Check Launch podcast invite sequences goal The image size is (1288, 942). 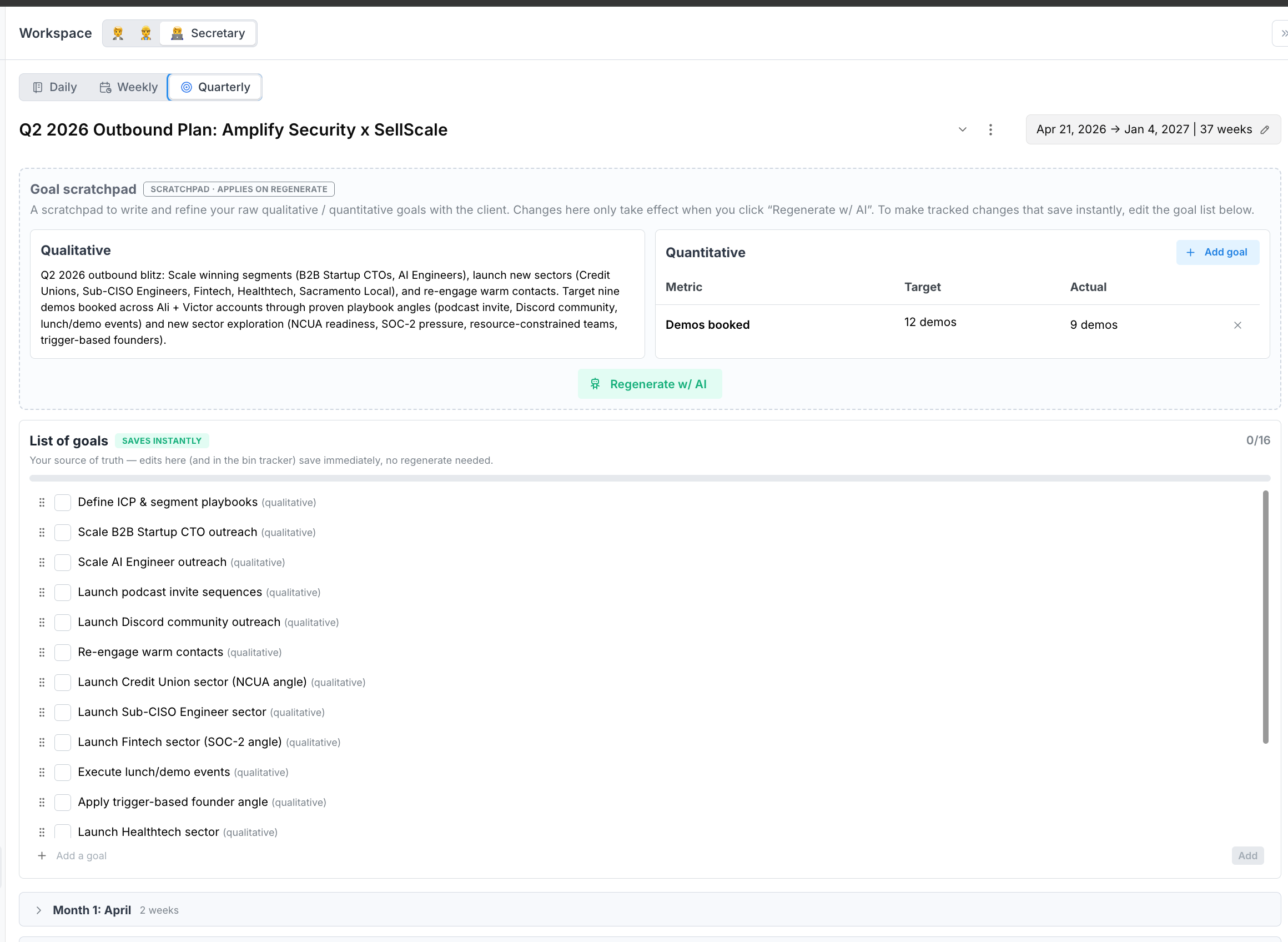click(x=63, y=592)
